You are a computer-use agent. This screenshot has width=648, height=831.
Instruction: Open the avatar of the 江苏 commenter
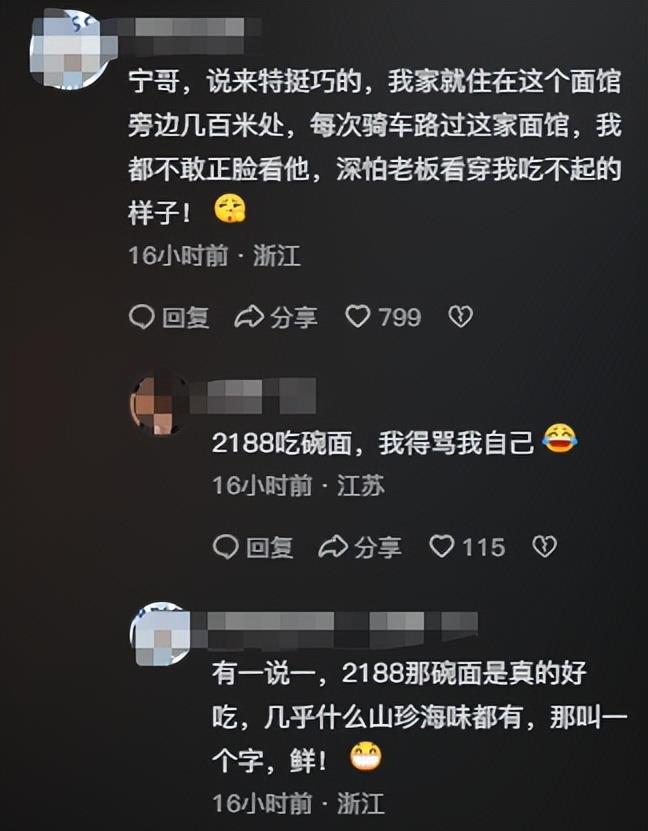pyautogui.click(x=157, y=404)
